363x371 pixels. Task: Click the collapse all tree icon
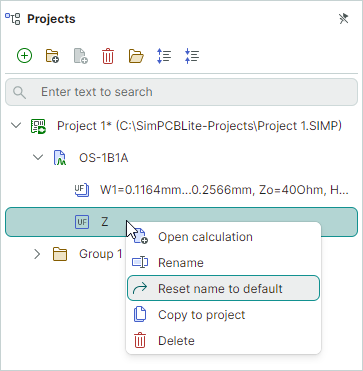[x=192, y=56]
